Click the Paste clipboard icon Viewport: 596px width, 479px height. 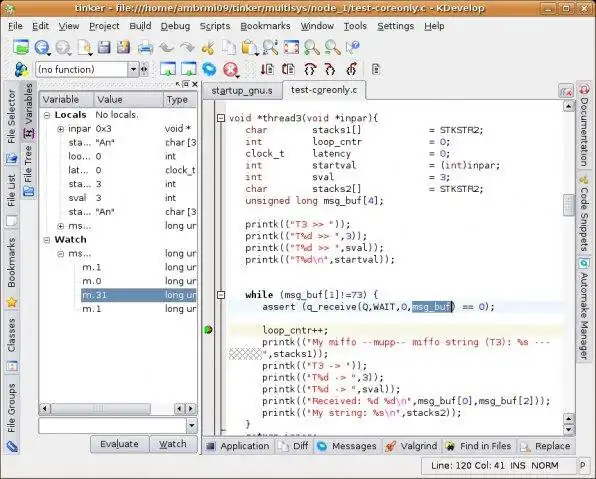pyautogui.click(x=249, y=48)
